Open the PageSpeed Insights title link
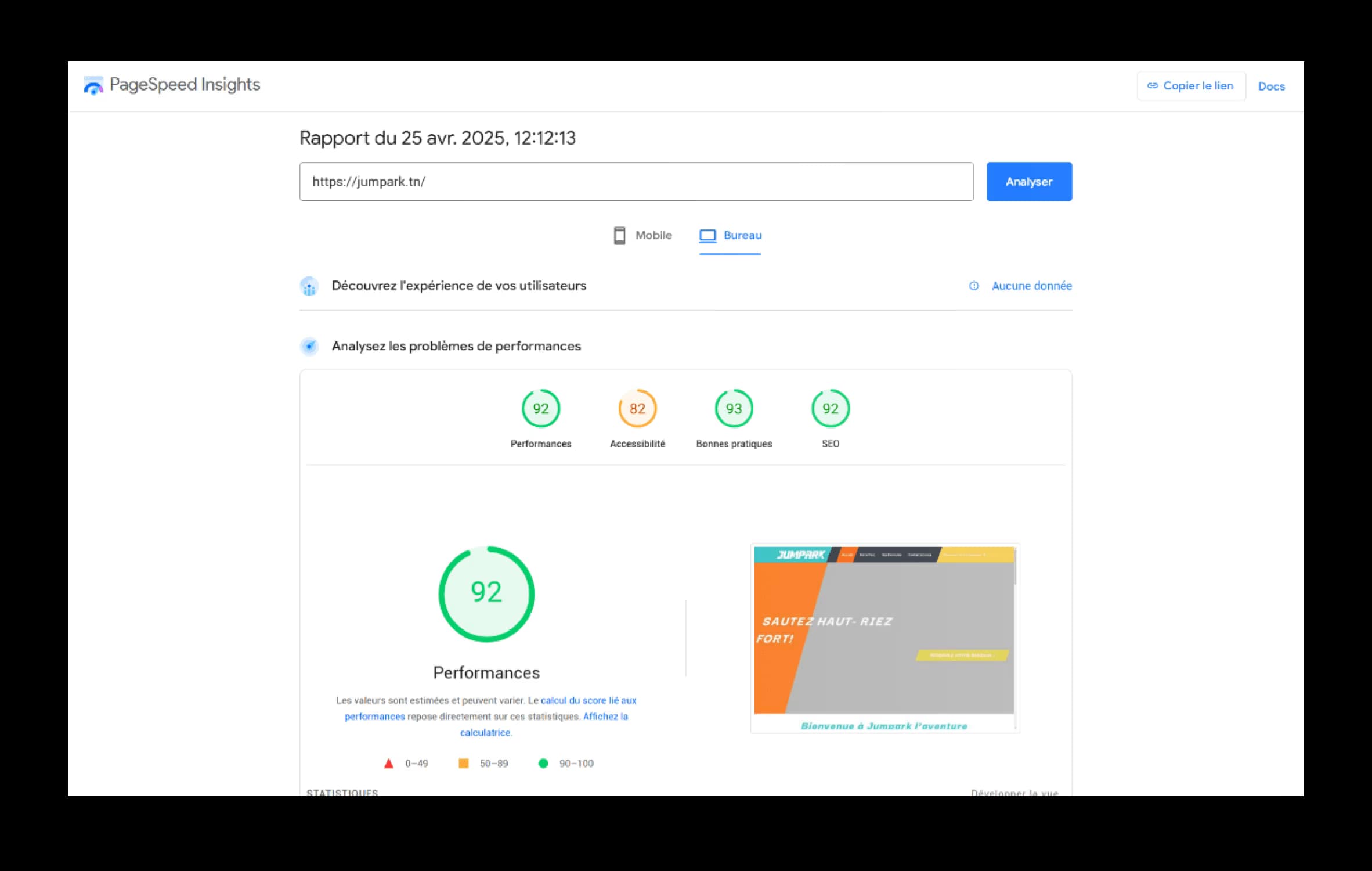This screenshot has width=1372, height=871. click(185, 85)
